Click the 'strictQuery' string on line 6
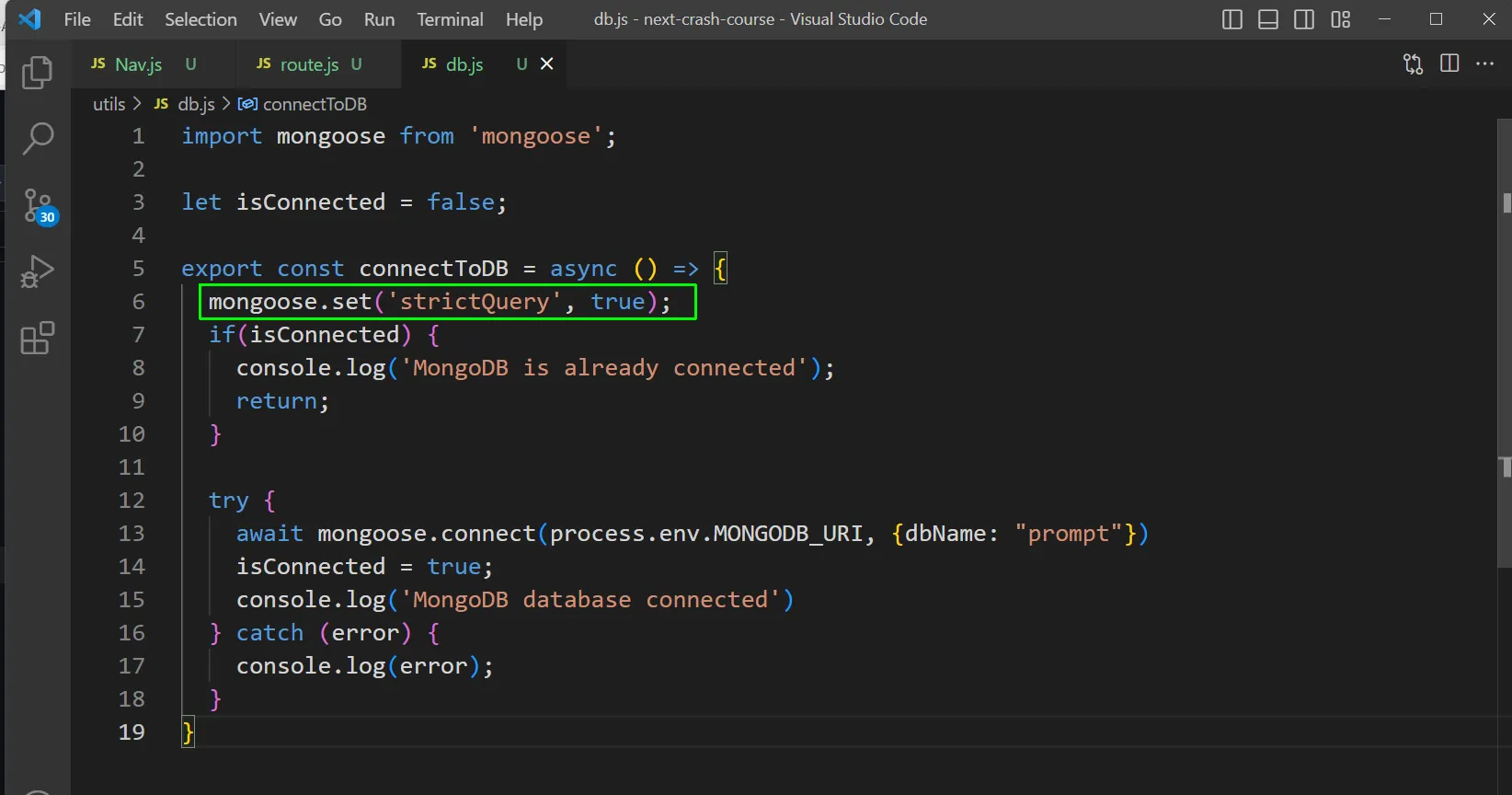 (x=475, y=302)
